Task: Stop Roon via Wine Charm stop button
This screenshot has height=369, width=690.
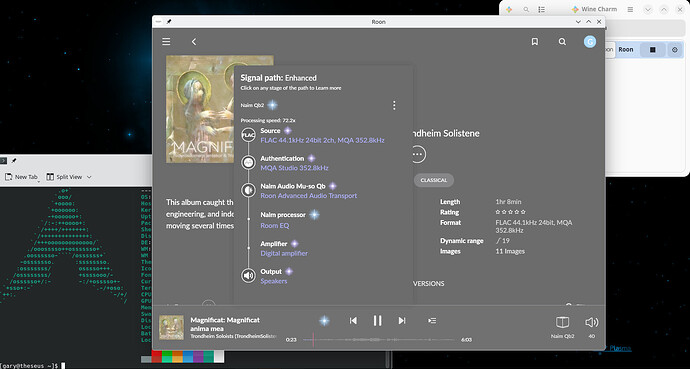Action: [653, 50]
